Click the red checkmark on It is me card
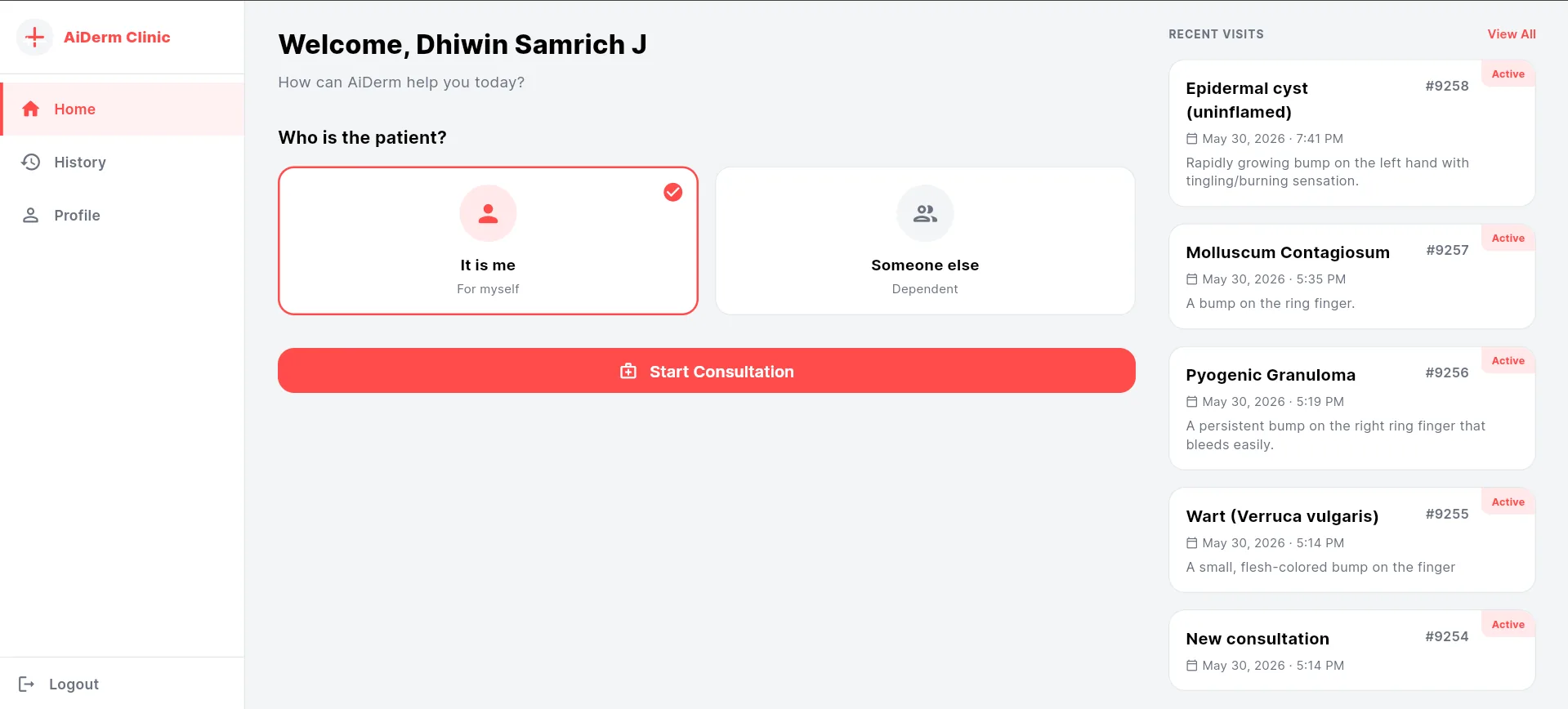This screenshot has height=709, width=1568. point(672,192)
